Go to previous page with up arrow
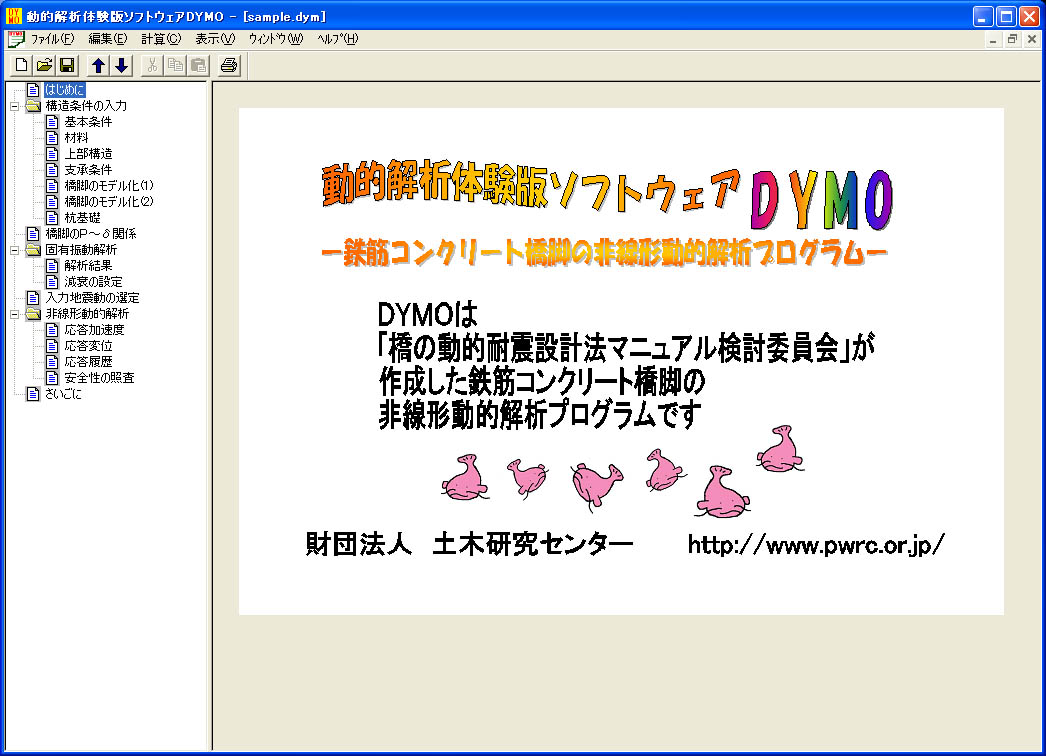1046x756 pixels. point(99,65)
